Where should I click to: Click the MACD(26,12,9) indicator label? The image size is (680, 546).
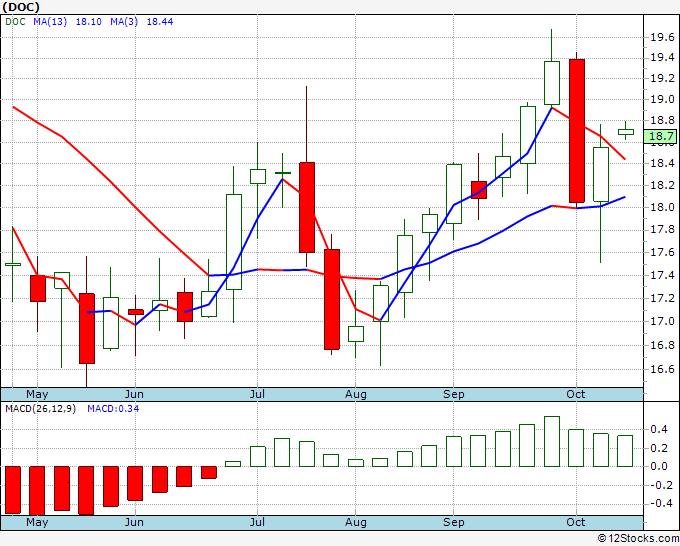pyautogui.click(x=40, y=409)
